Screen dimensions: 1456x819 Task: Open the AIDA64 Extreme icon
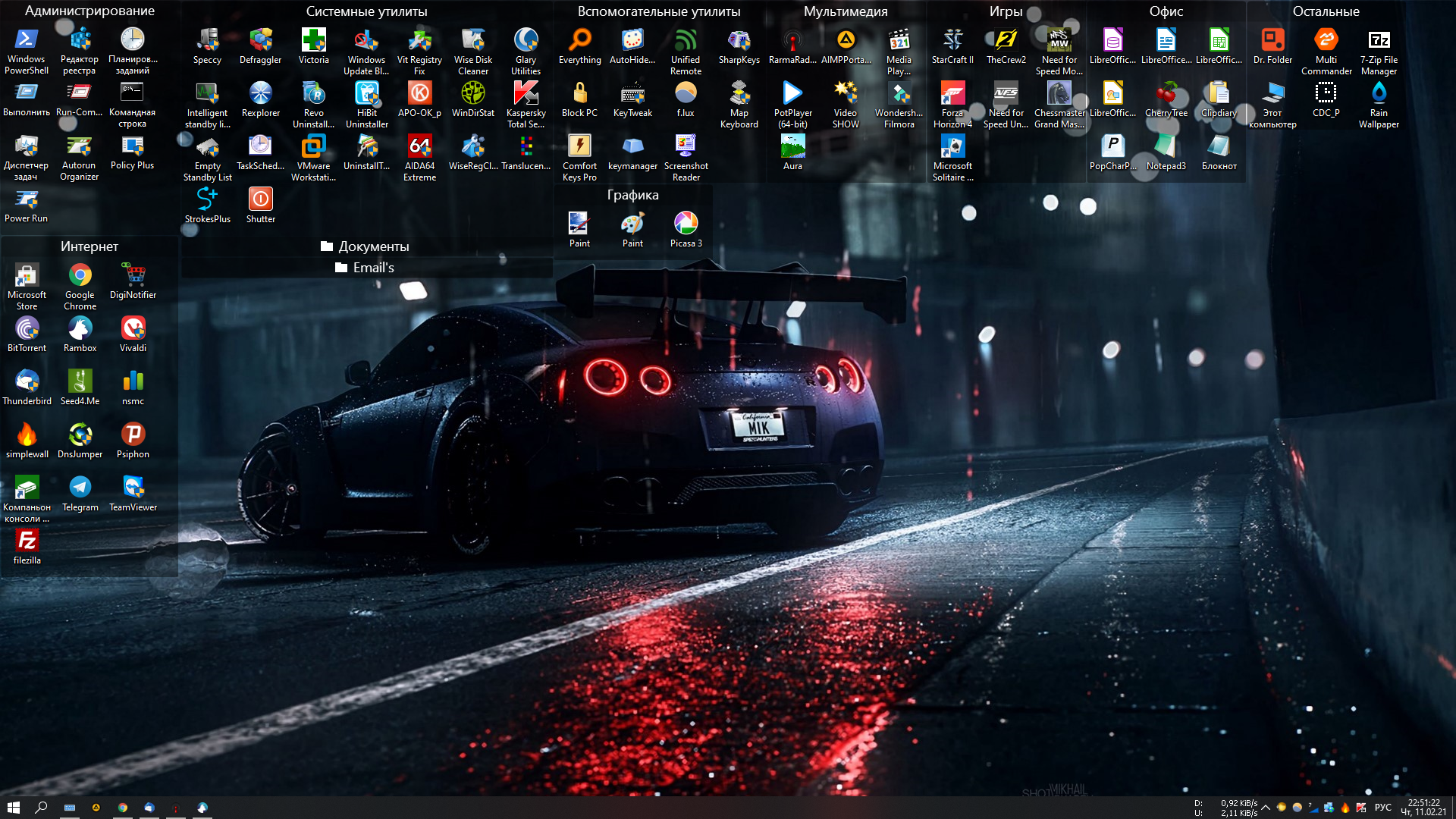click(419, 158)
